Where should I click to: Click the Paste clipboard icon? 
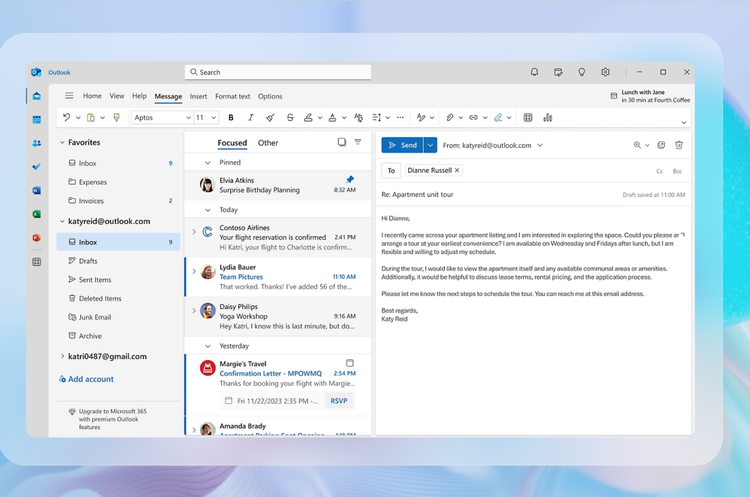click(x=90, y=117)
